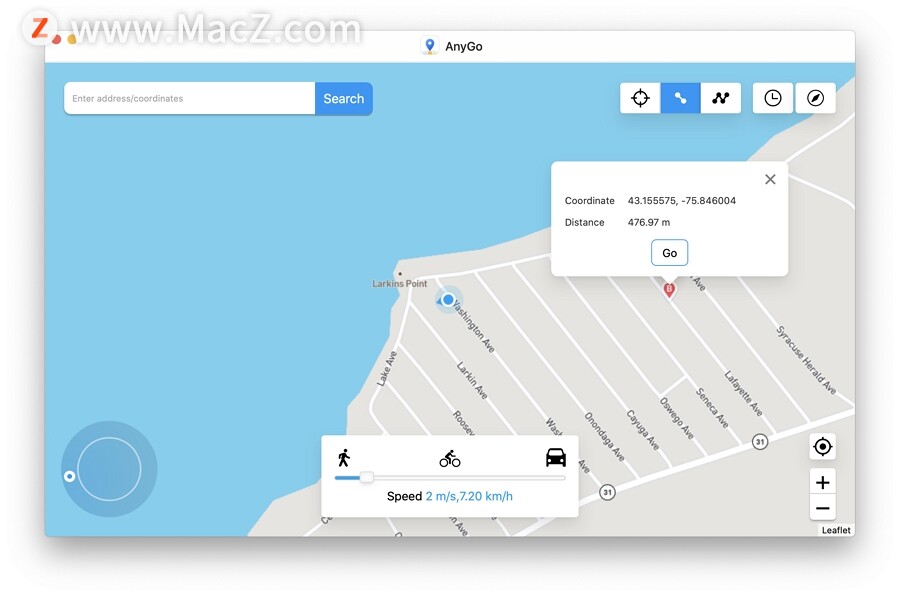
Task: Focus the address/coordinates input field
Action: tap(189, 98)
